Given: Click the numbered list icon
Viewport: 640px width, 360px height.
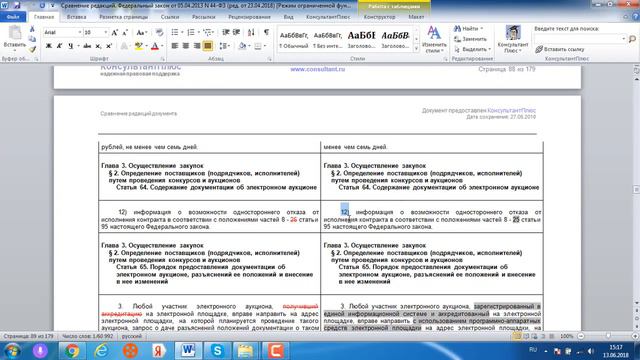Looking at the screenshot, I should click(x=191, y=32).
